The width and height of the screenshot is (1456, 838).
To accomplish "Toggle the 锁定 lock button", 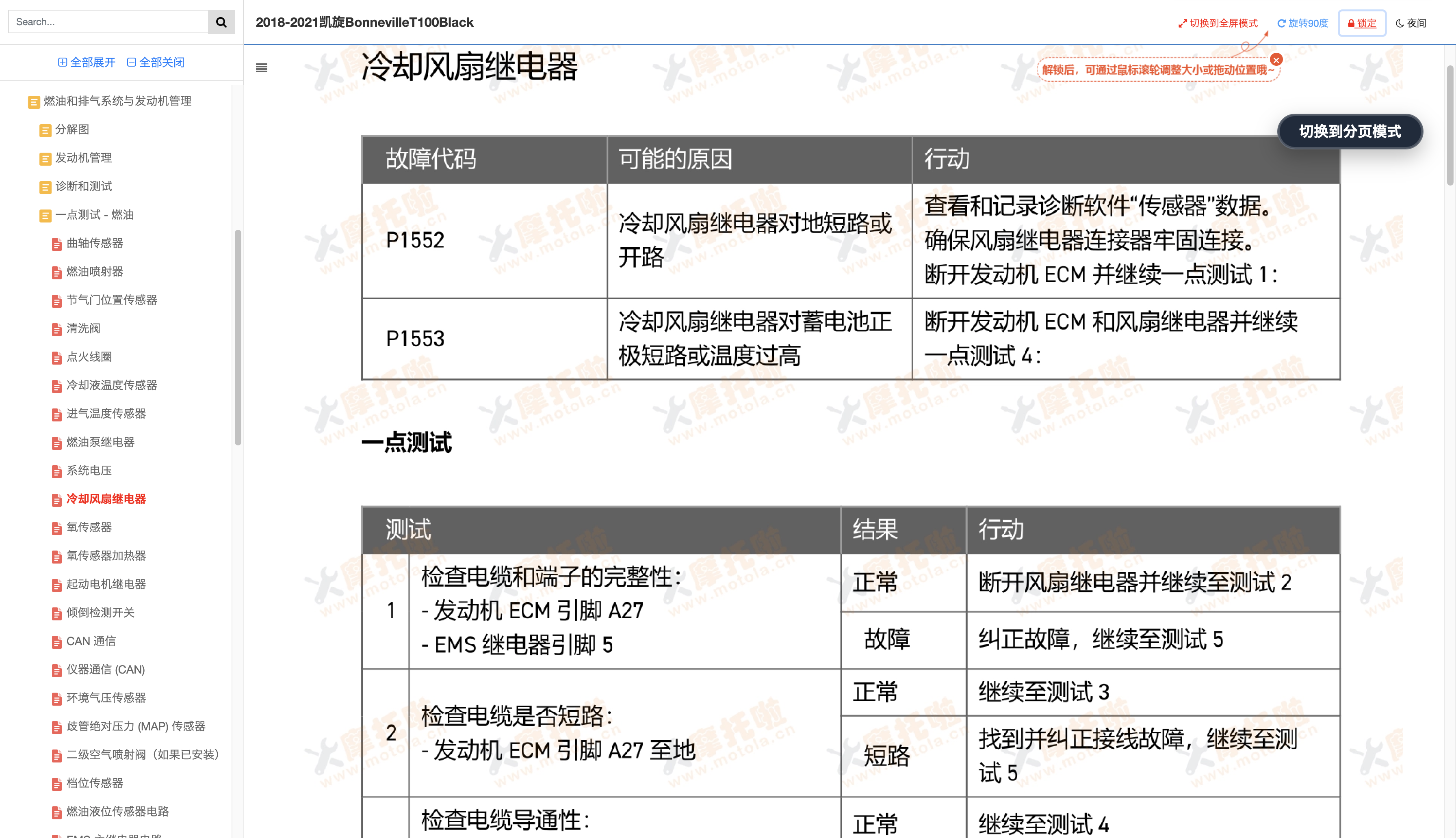I will point(1362,23).
